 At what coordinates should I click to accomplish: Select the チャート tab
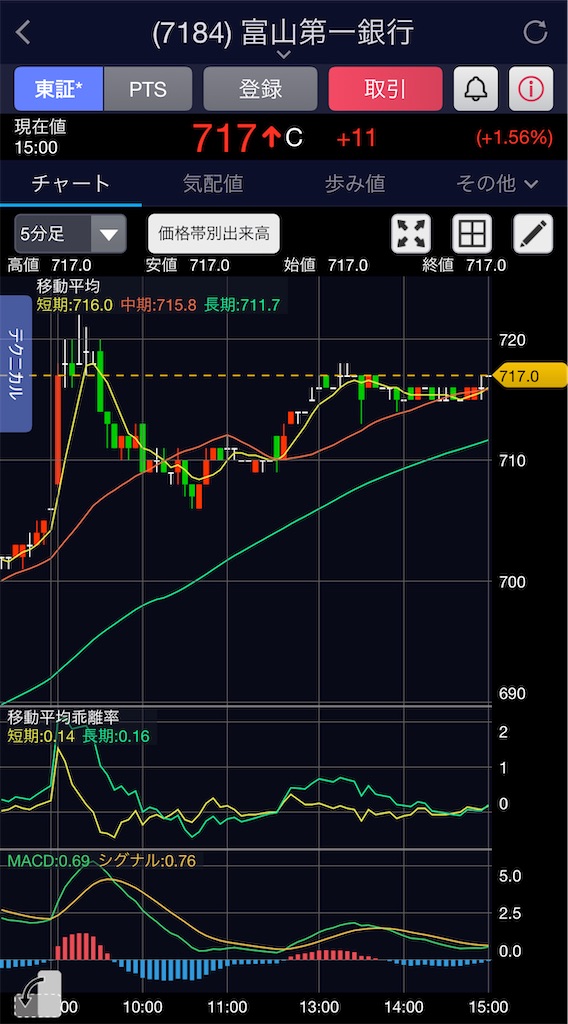tap(71, 184)
